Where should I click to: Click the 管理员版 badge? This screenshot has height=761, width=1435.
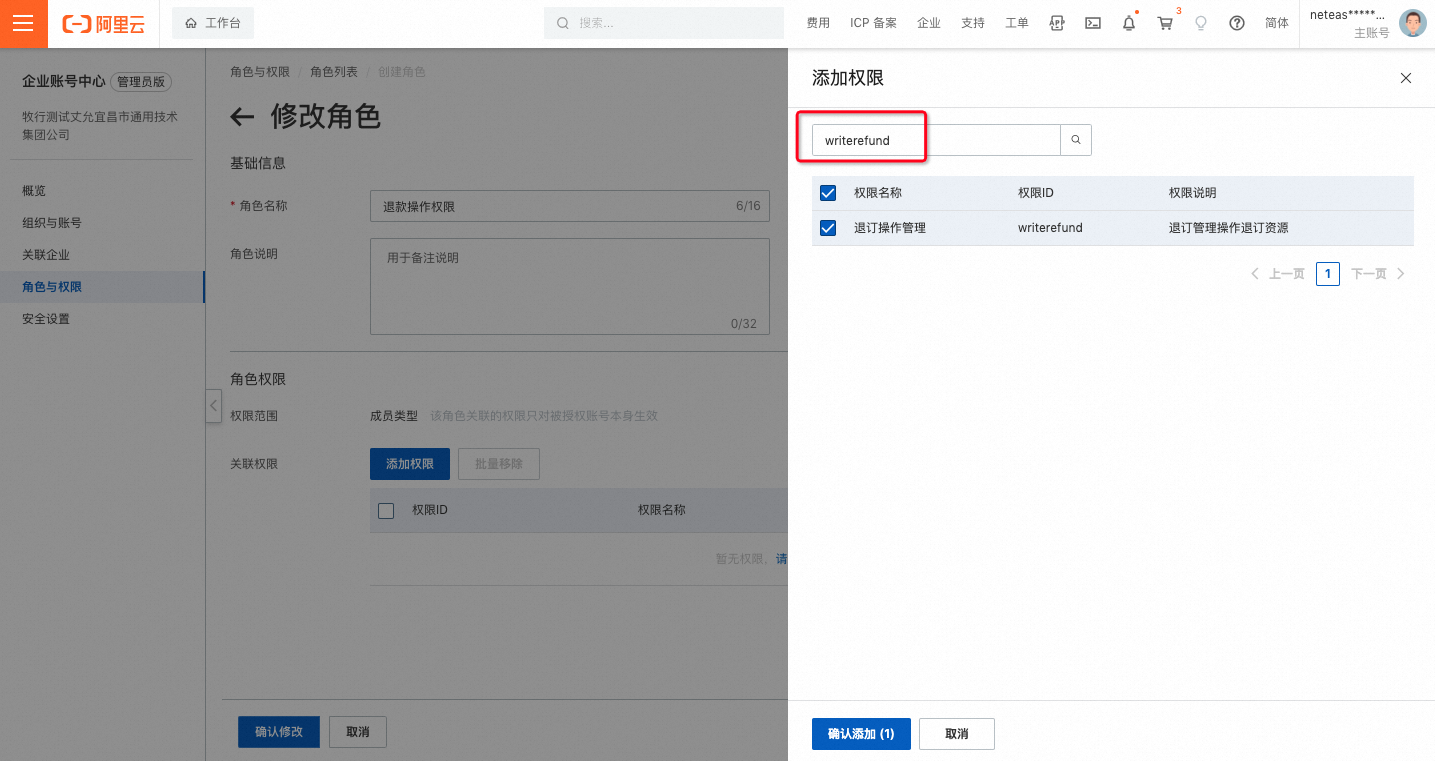(142, 82)
